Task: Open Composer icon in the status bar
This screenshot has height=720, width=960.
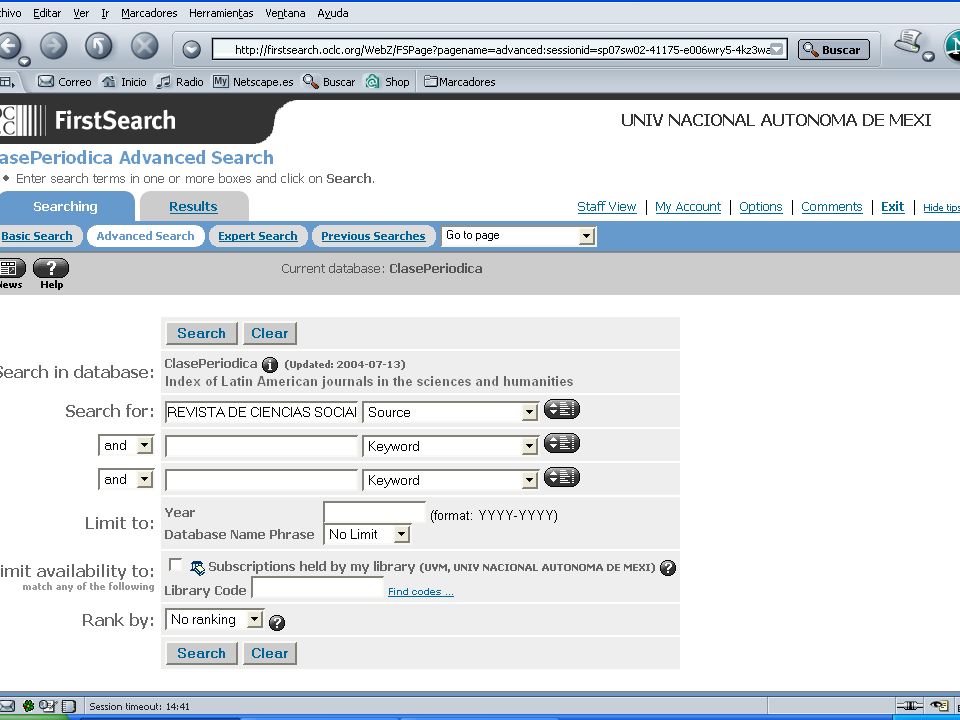Action: 47,706
